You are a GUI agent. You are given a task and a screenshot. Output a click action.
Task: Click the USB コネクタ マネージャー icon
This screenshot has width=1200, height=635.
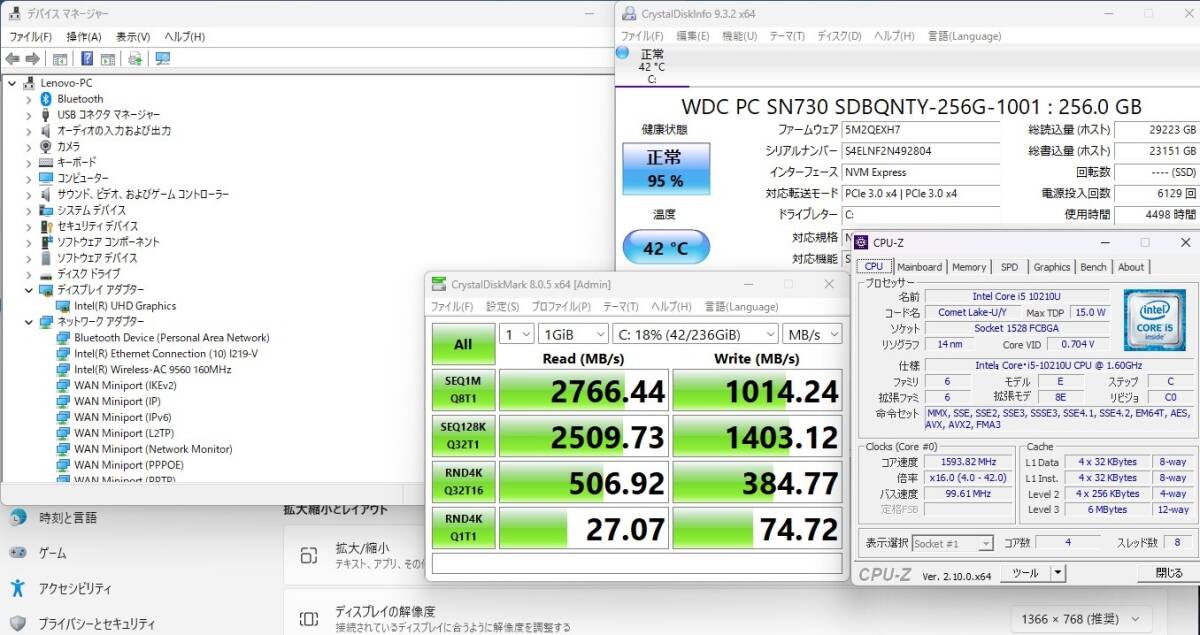[46, 115]
